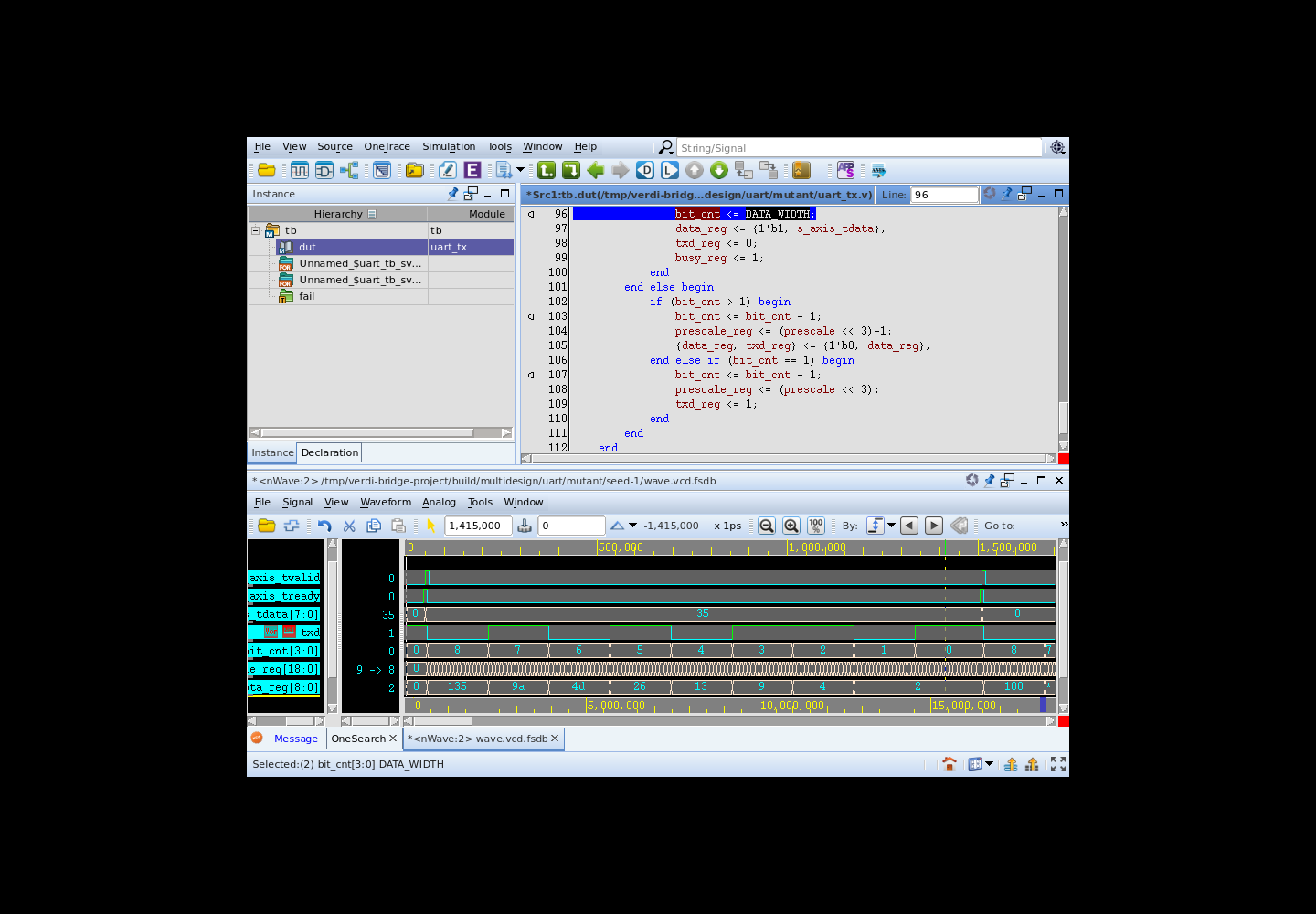
Task: Click the search magnifier beside String/Signal field
Action: (666, 147)
